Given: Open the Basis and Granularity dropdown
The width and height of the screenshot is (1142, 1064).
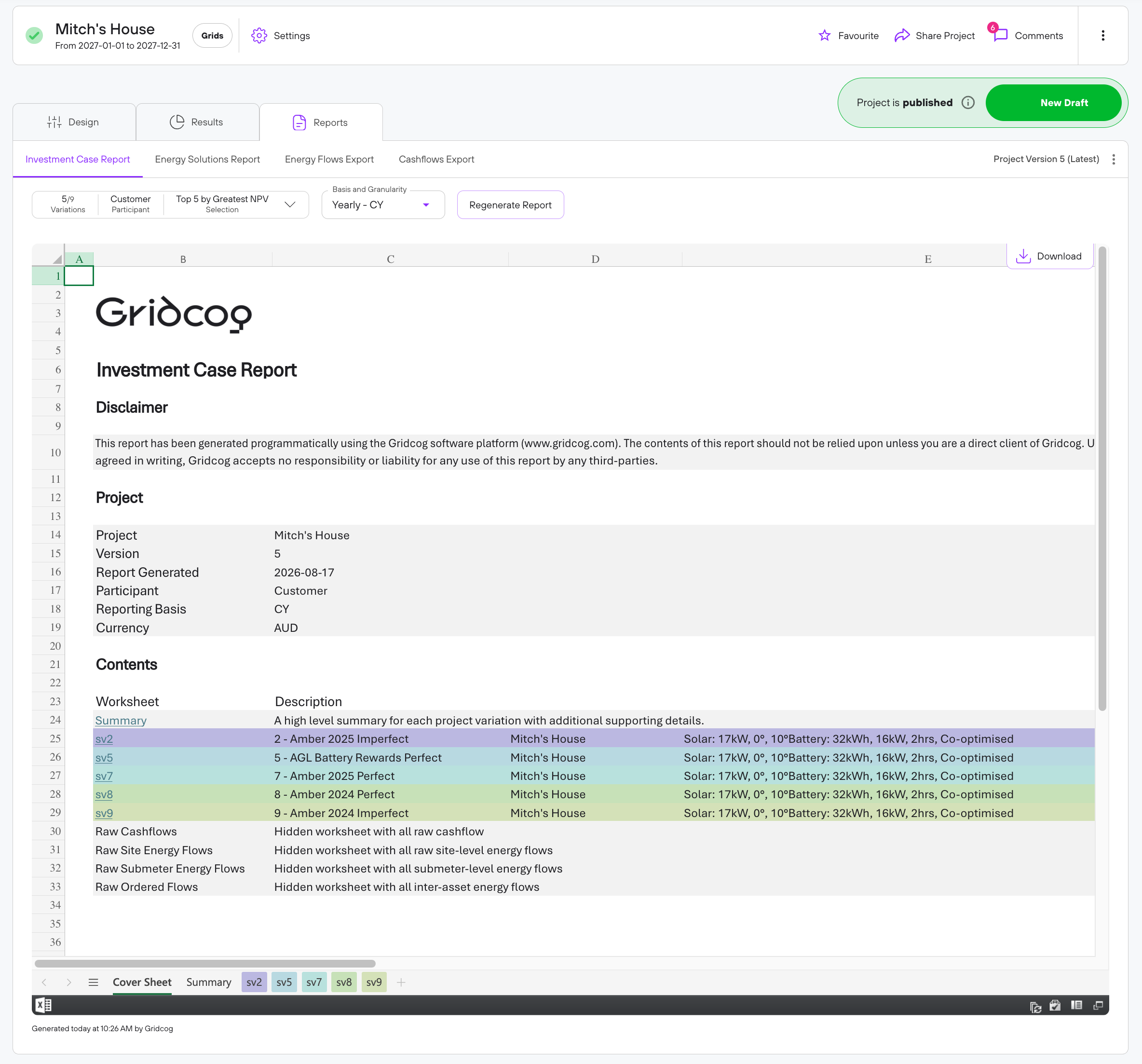Looking at the screenshot, I should click(x=383, y=205).
